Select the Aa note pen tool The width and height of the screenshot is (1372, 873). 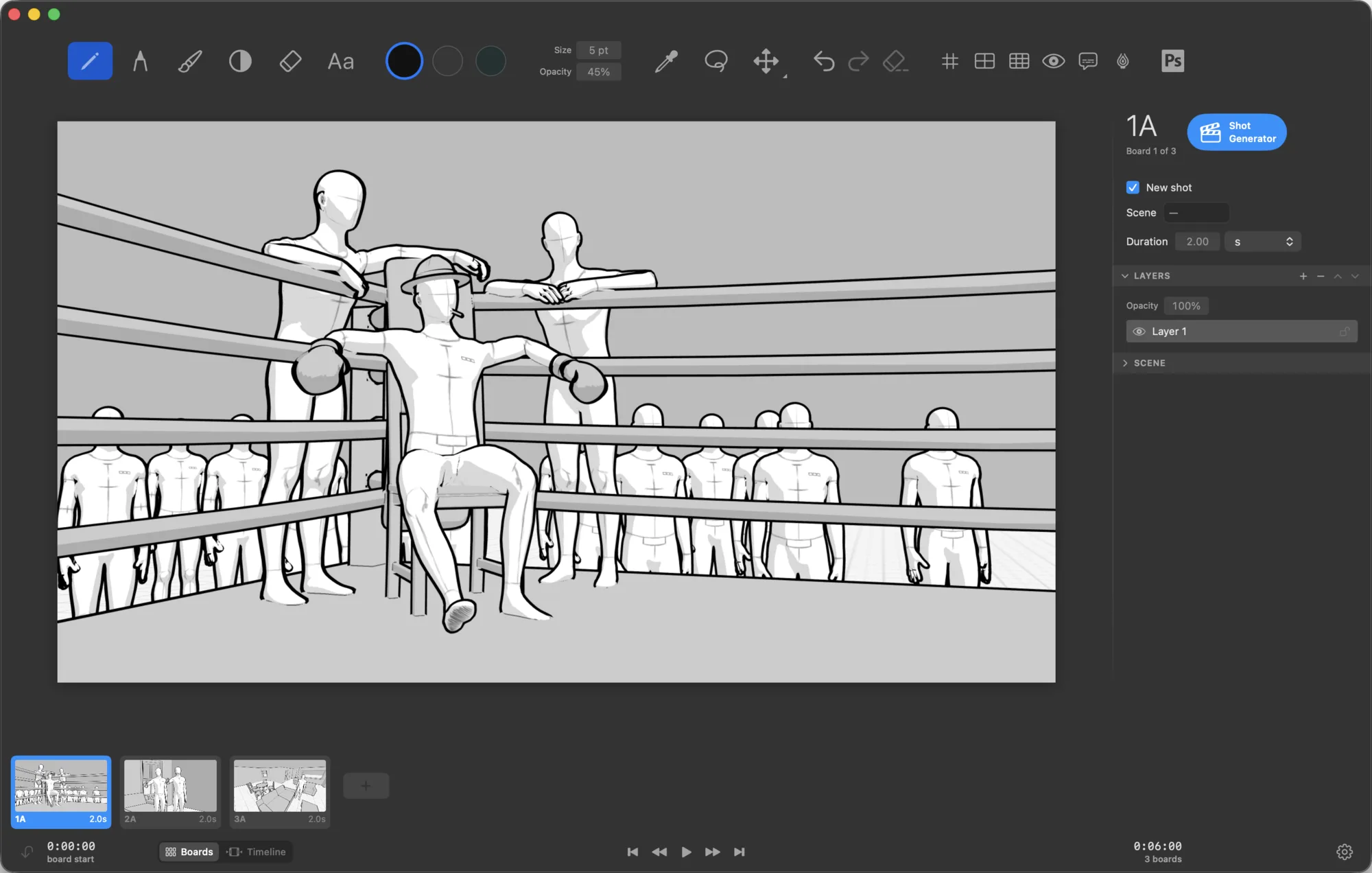point(341,62)
